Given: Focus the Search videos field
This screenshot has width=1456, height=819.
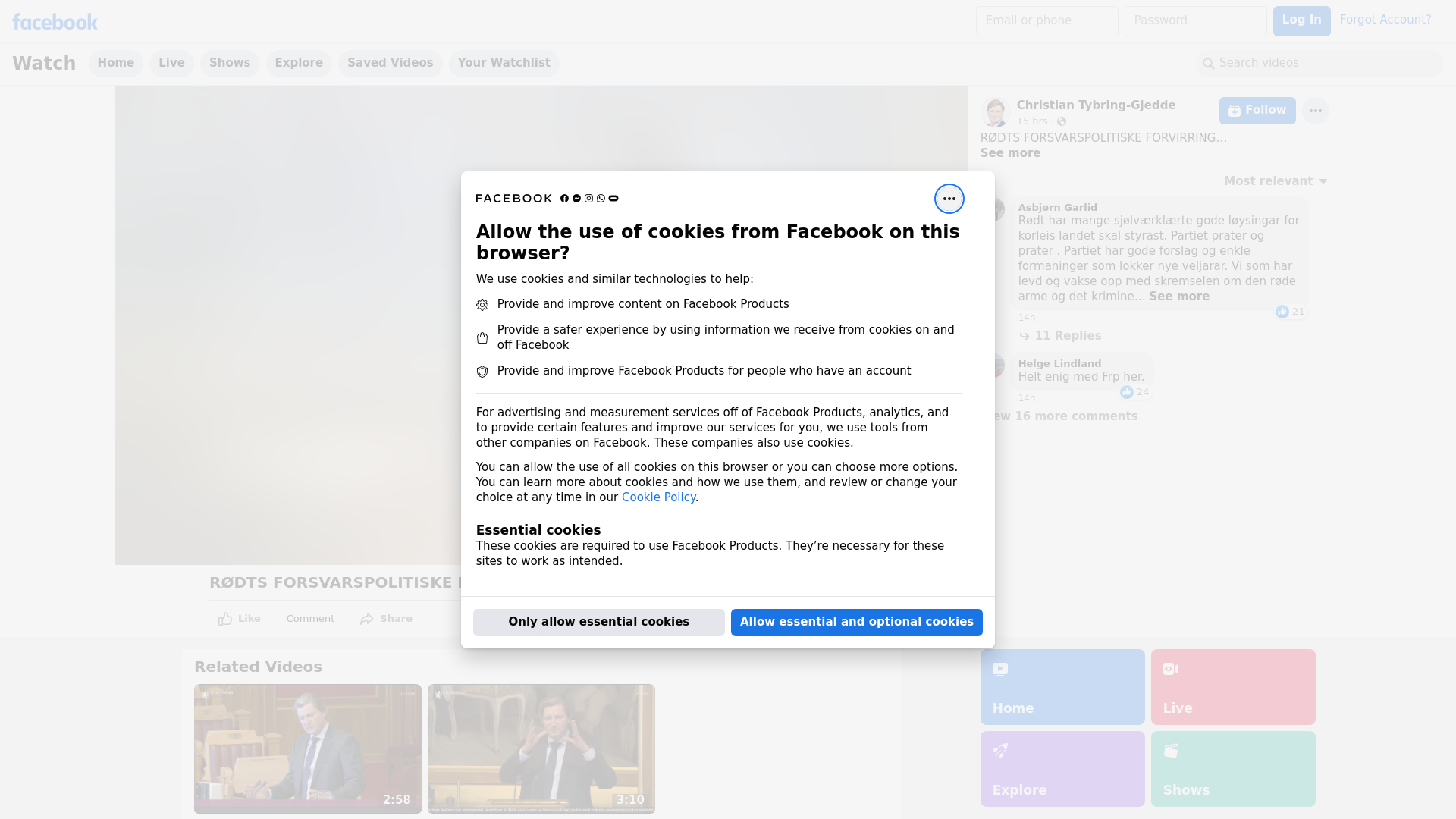Looking at the screenshot, I should tap(1319, 64).
